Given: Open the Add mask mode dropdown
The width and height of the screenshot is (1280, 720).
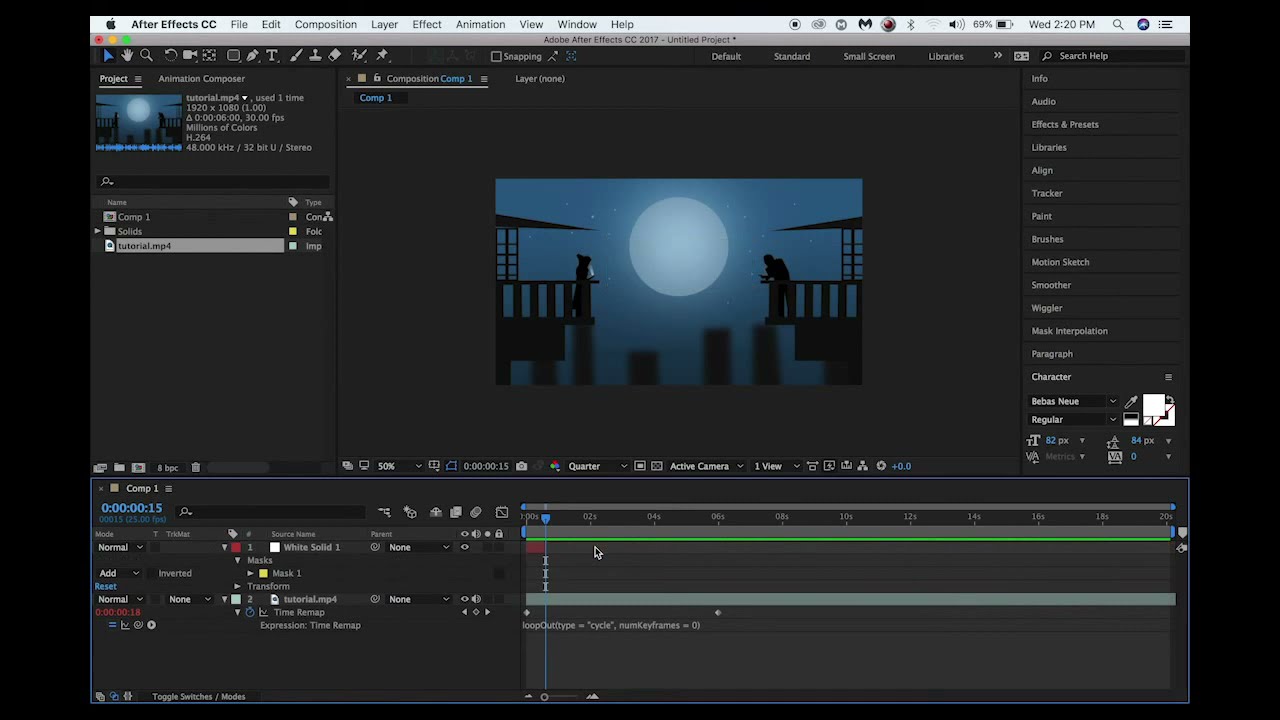Looking at the screenshot, I should (x=118, y=573).
